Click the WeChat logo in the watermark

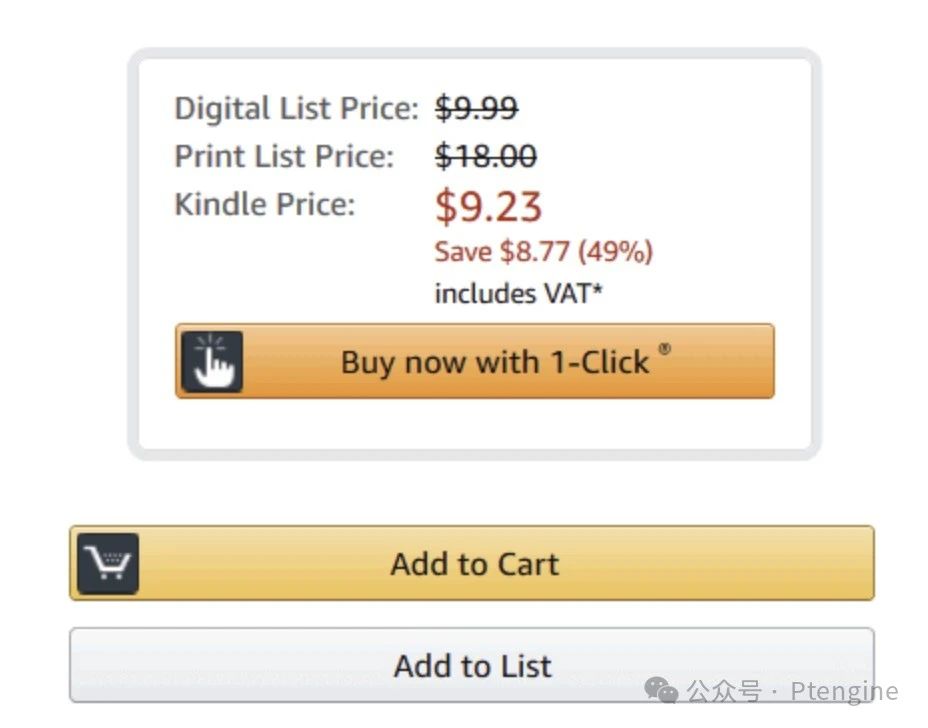pos(662,690)
